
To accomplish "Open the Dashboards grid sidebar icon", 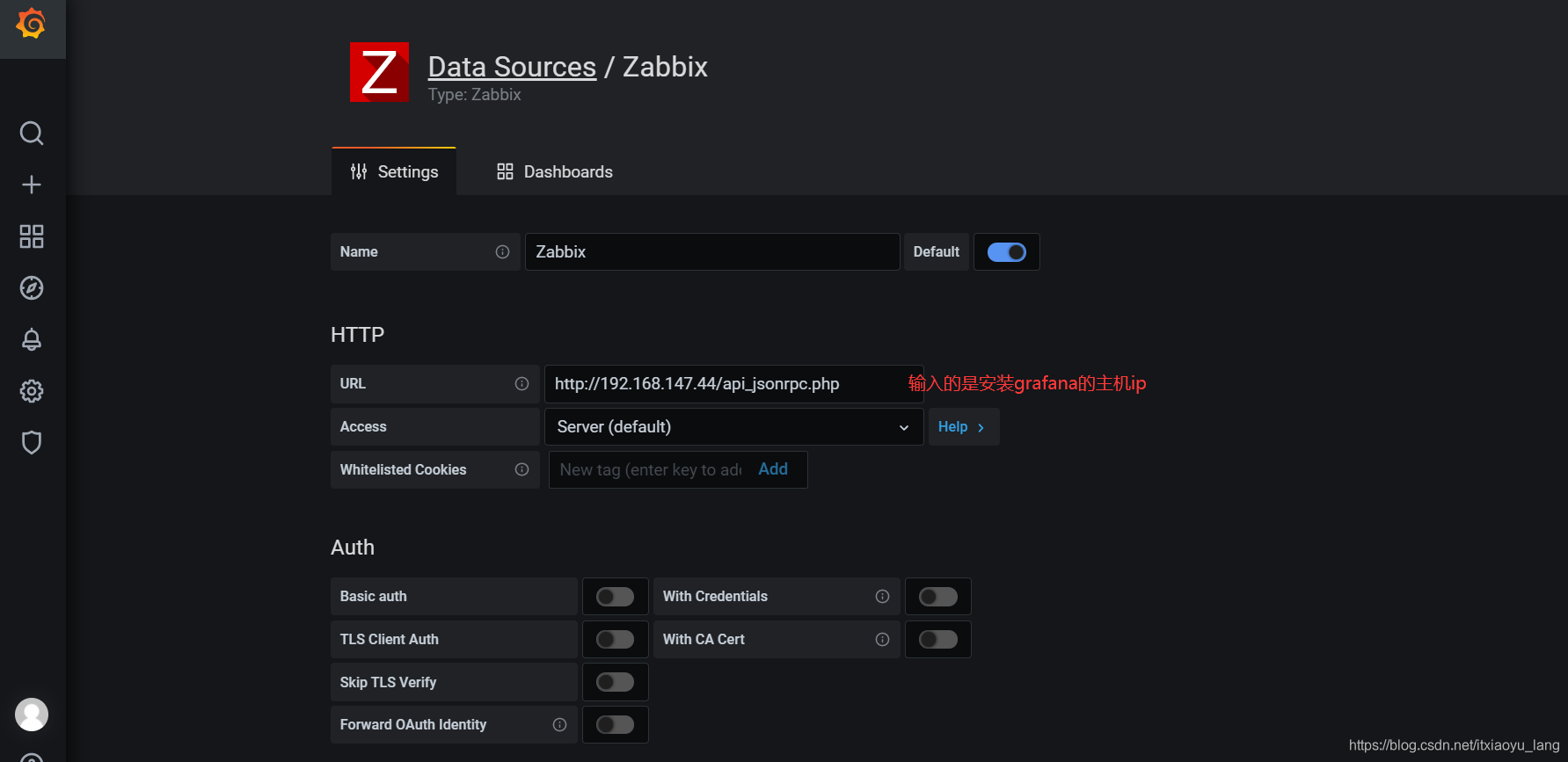I will pos(32,236).
